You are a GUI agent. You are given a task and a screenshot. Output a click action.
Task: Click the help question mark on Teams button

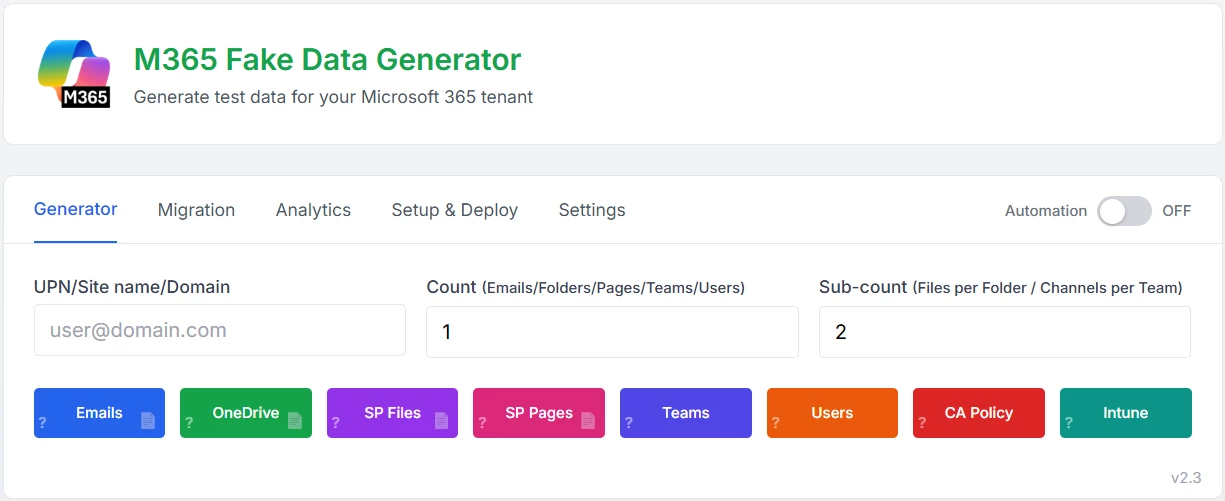pyautogui.click(x=629, y=423)
